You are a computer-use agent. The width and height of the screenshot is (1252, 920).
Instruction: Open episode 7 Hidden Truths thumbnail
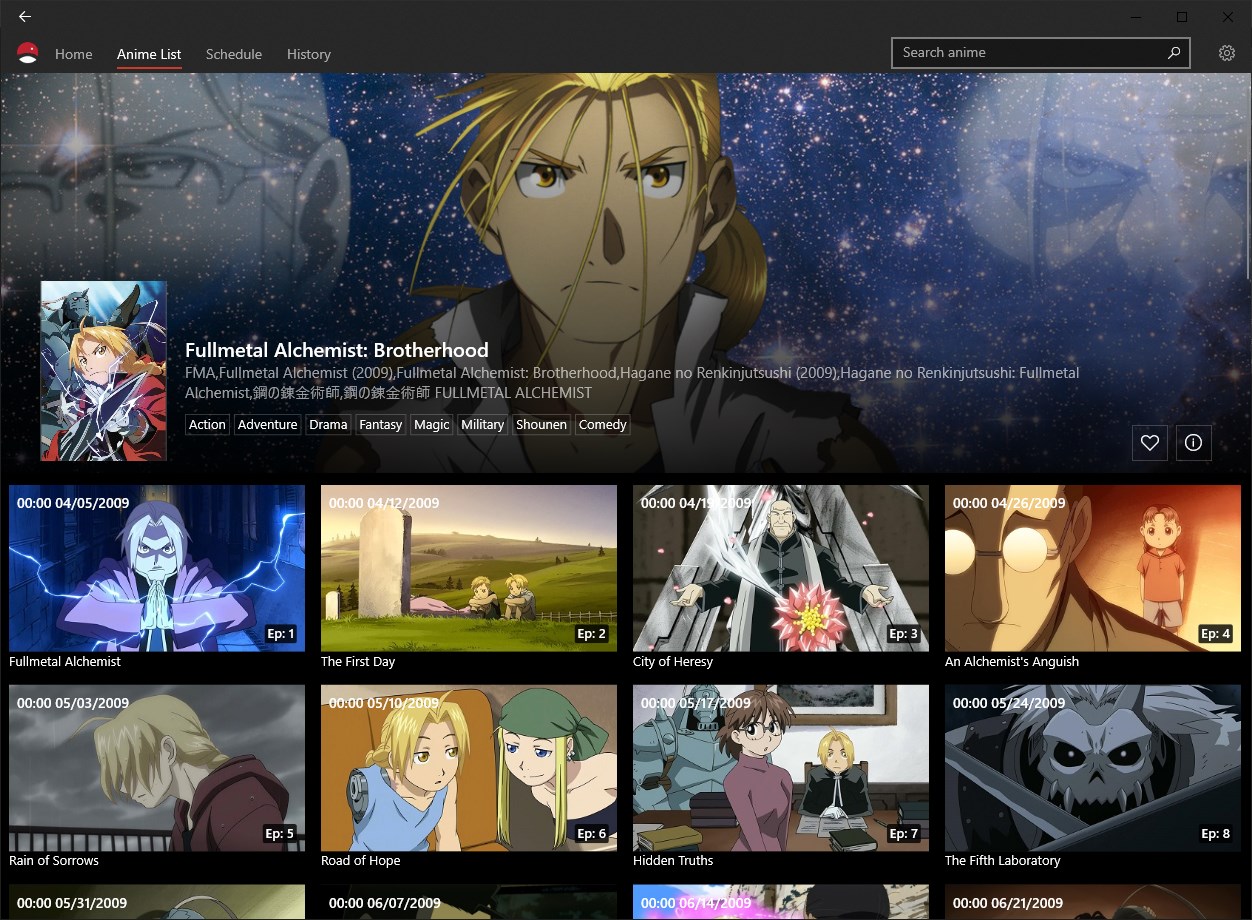tap(781, 768)
